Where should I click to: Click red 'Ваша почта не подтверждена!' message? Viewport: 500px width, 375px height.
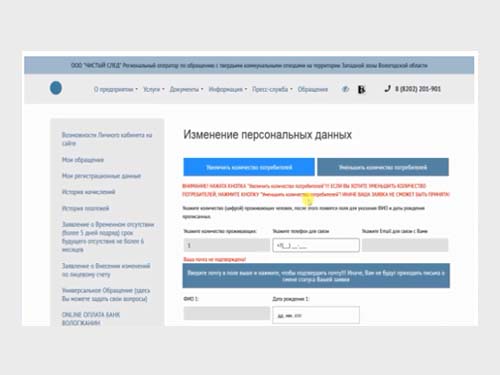[215, 259]
